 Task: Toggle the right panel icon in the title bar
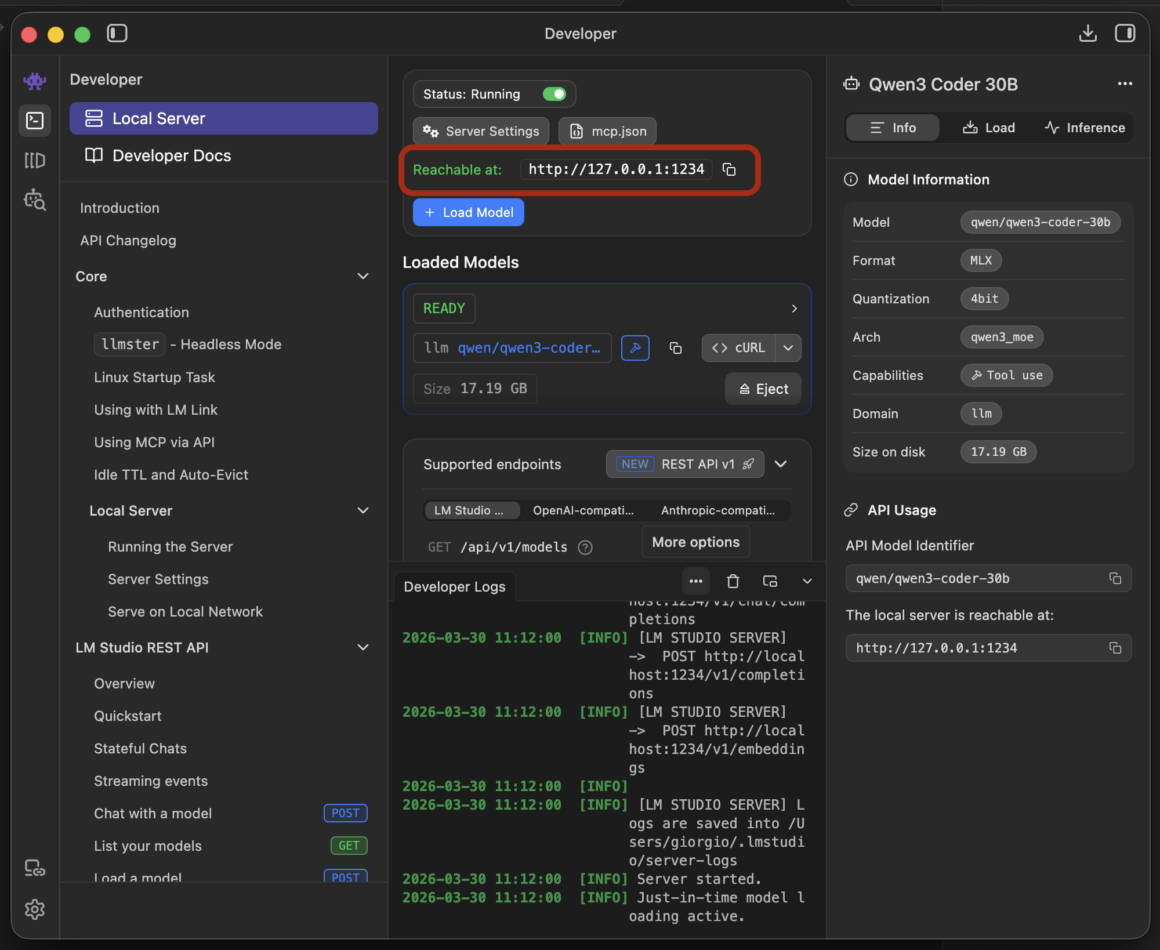tap(1124, 33)
